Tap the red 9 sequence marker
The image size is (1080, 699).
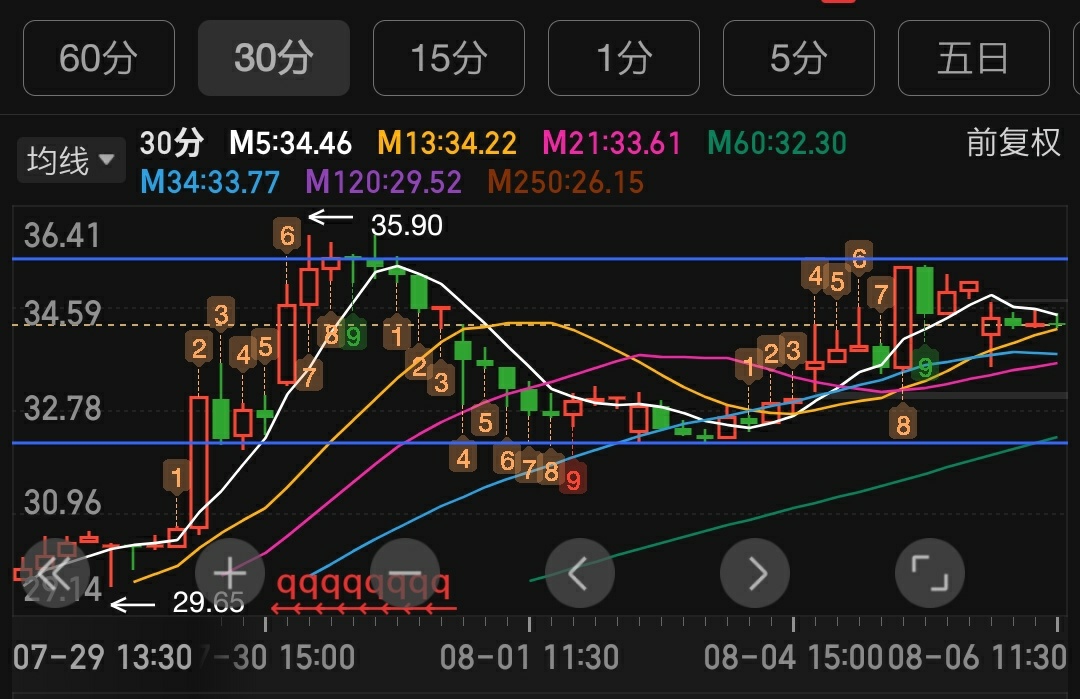point(573,479)
